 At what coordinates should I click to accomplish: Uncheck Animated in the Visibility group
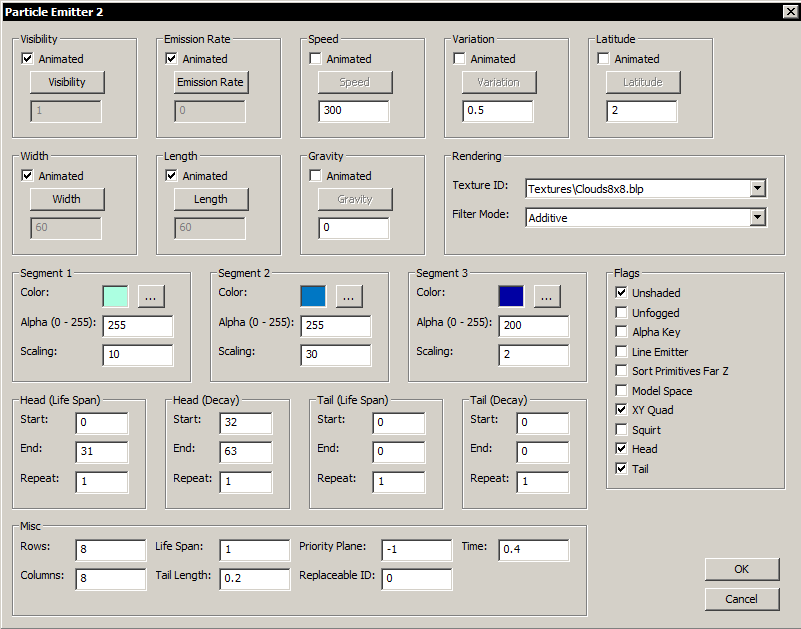tap(27, 59)
